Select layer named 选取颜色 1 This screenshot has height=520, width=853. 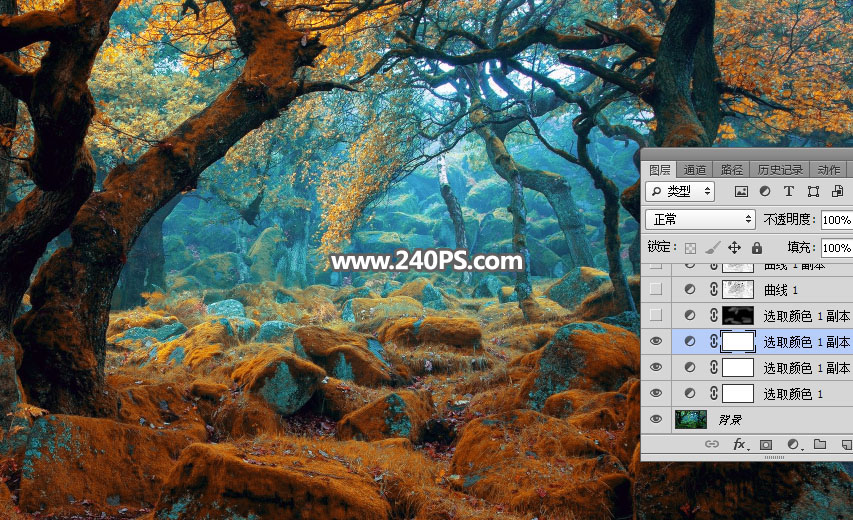[x=793, y=394]
